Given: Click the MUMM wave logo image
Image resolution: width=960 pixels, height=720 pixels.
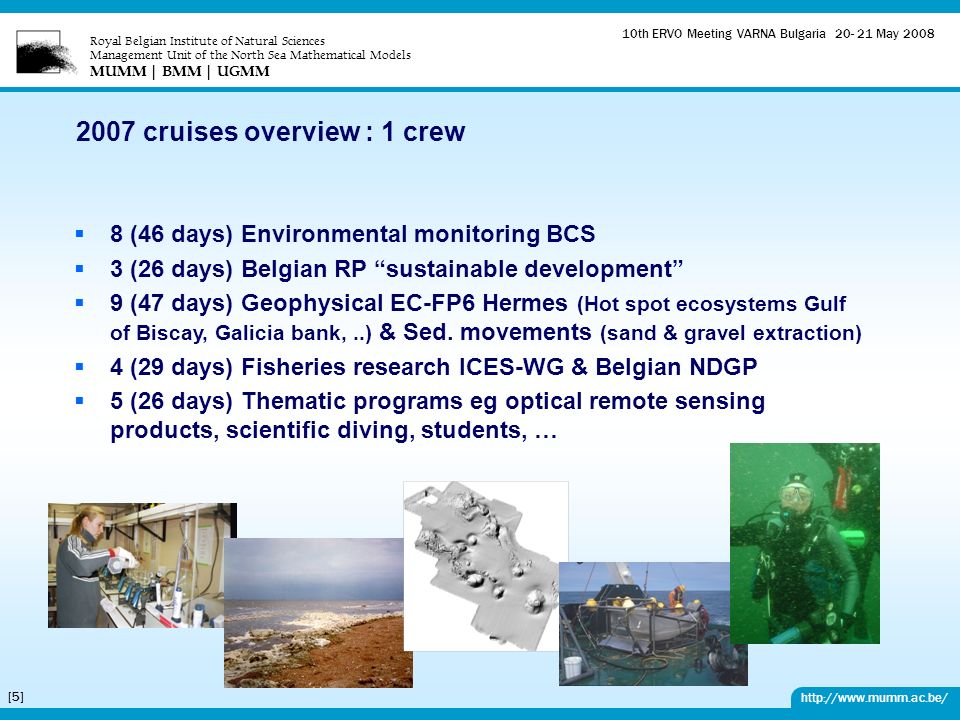Looking at the screenshot, I should (x=46, y=52).
